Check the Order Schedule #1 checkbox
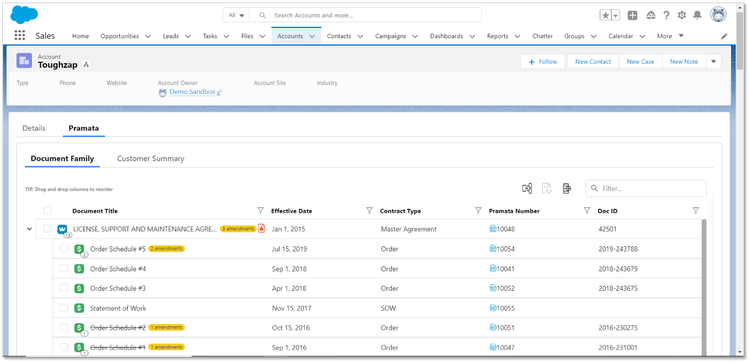Screen dimensions: 750x363 pos(64,347)
